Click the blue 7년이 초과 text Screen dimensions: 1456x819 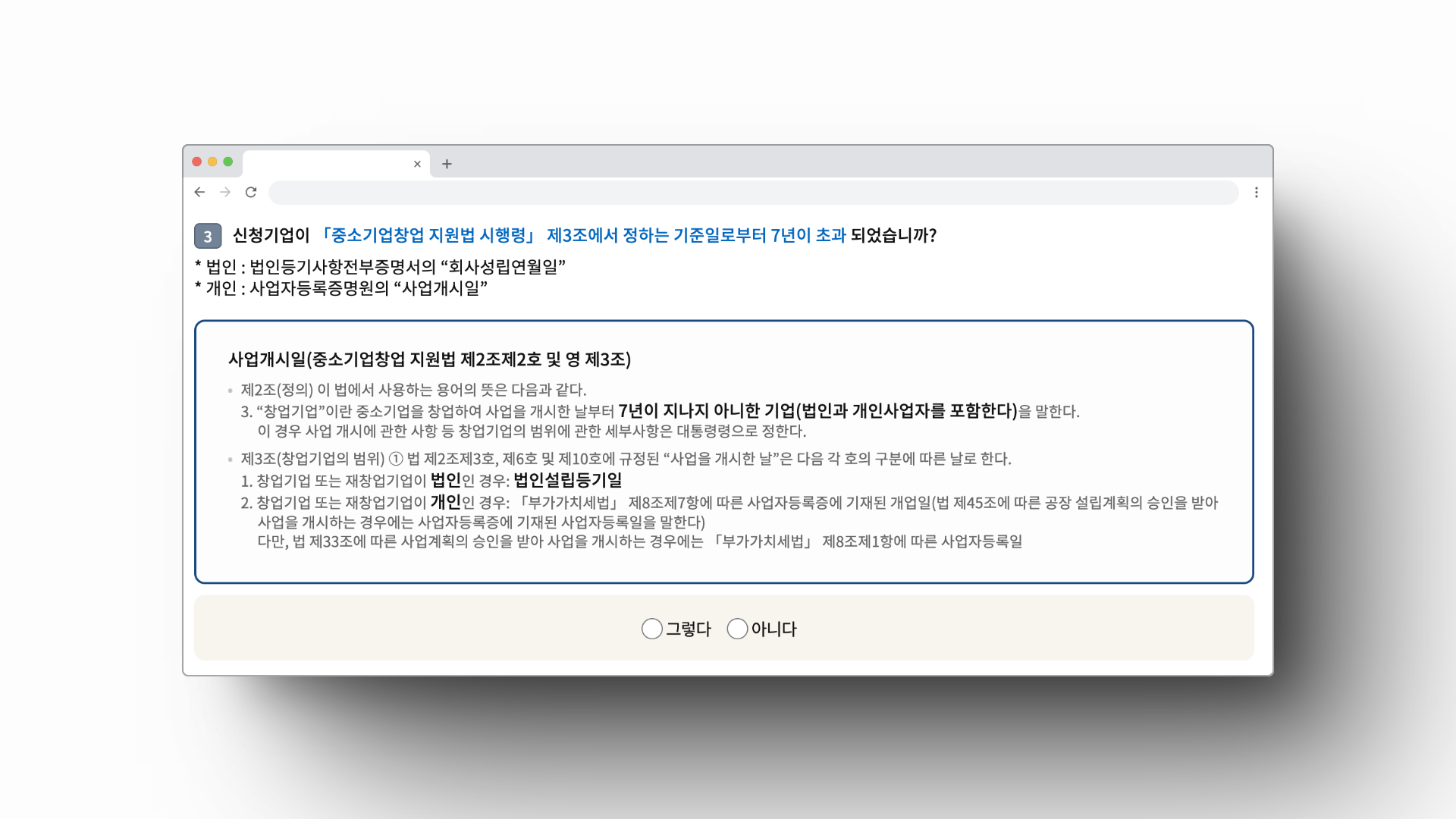(x=808, y=235)
